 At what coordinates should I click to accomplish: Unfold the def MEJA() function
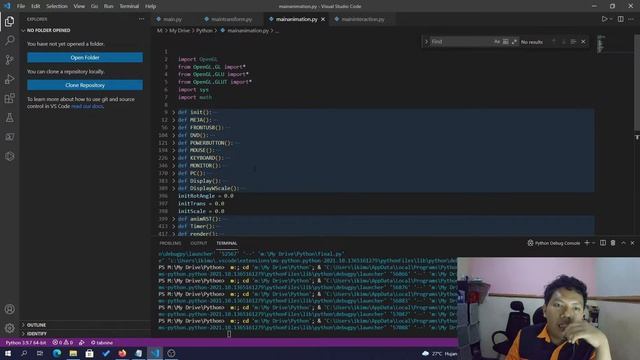[173, 120]
